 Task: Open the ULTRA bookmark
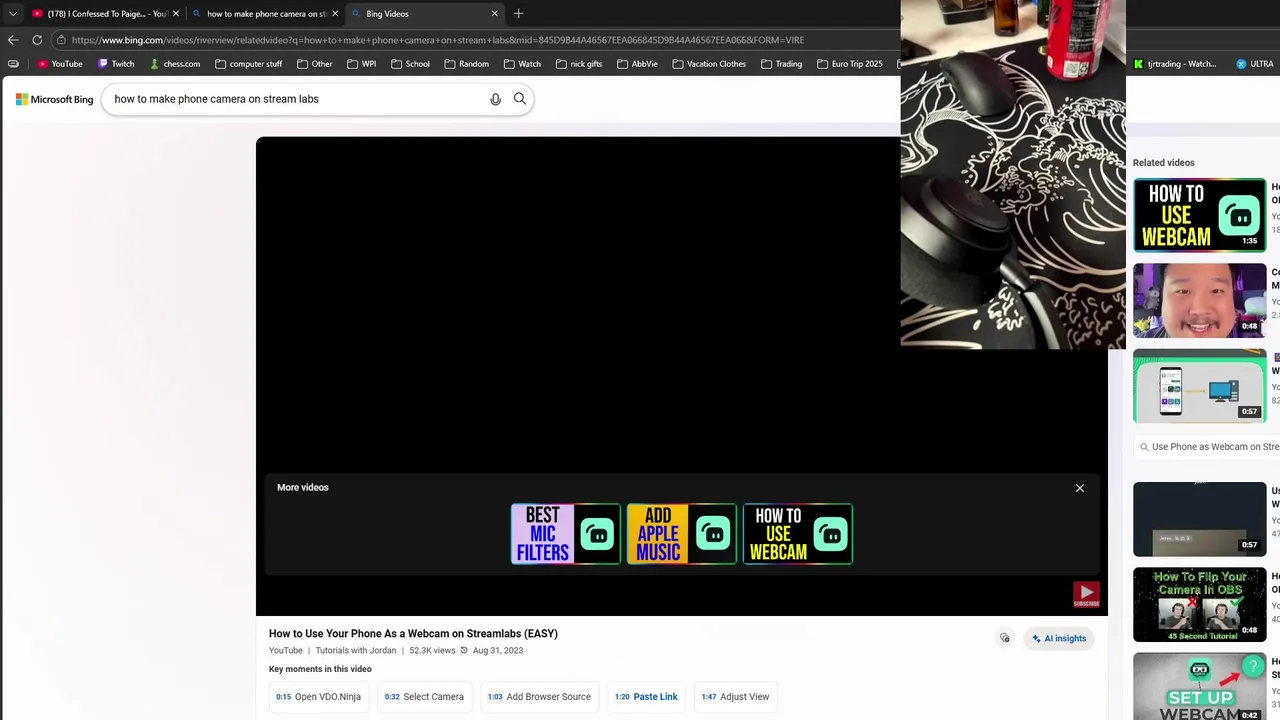click(x=1255, y=64)
